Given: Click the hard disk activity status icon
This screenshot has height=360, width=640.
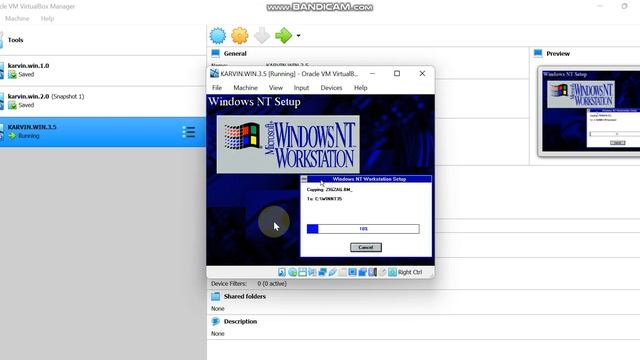Looking at the screenshot, I should coord(282,272).
